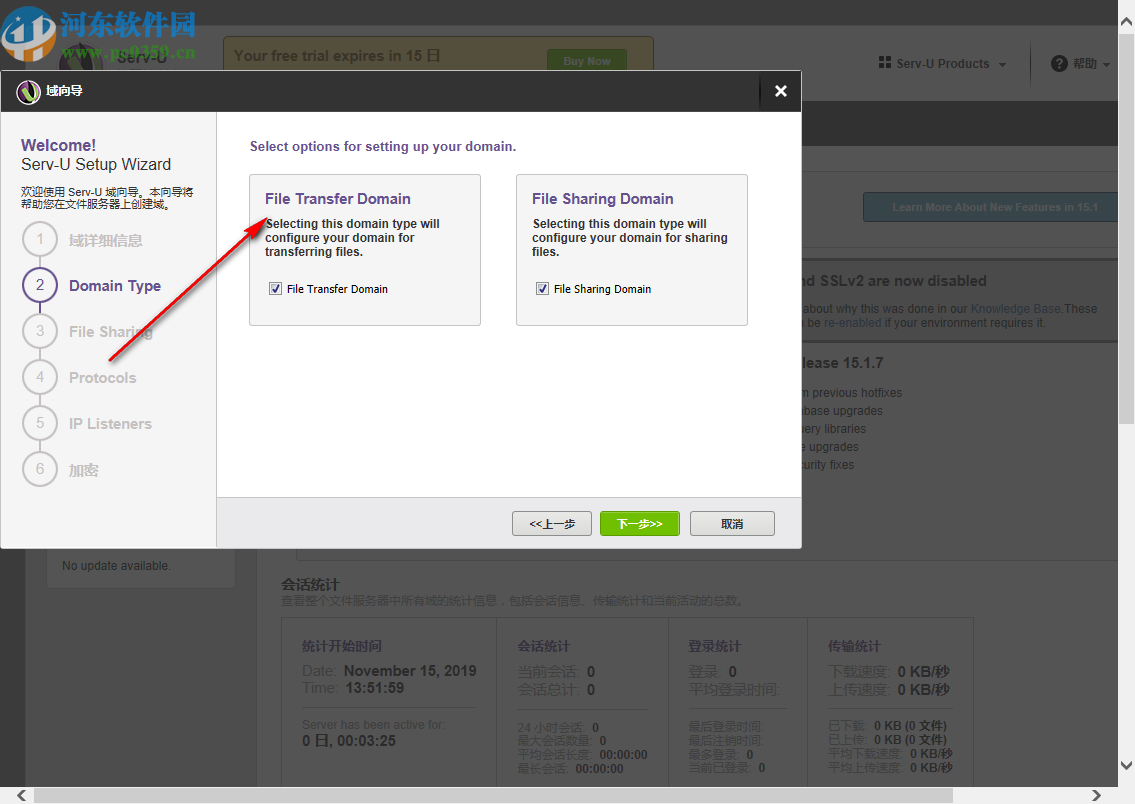Click the Protocols step label
This screenshot has width=1135, height=804.
(x=102, y=378)
